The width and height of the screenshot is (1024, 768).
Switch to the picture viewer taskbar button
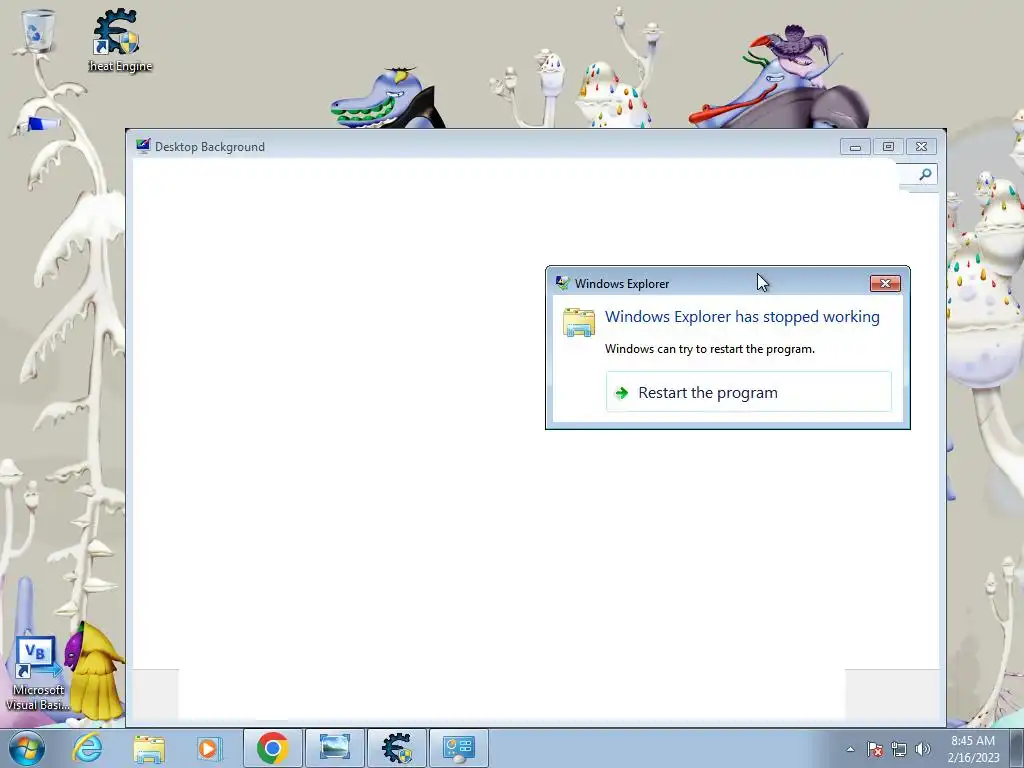tap(334, 748)
